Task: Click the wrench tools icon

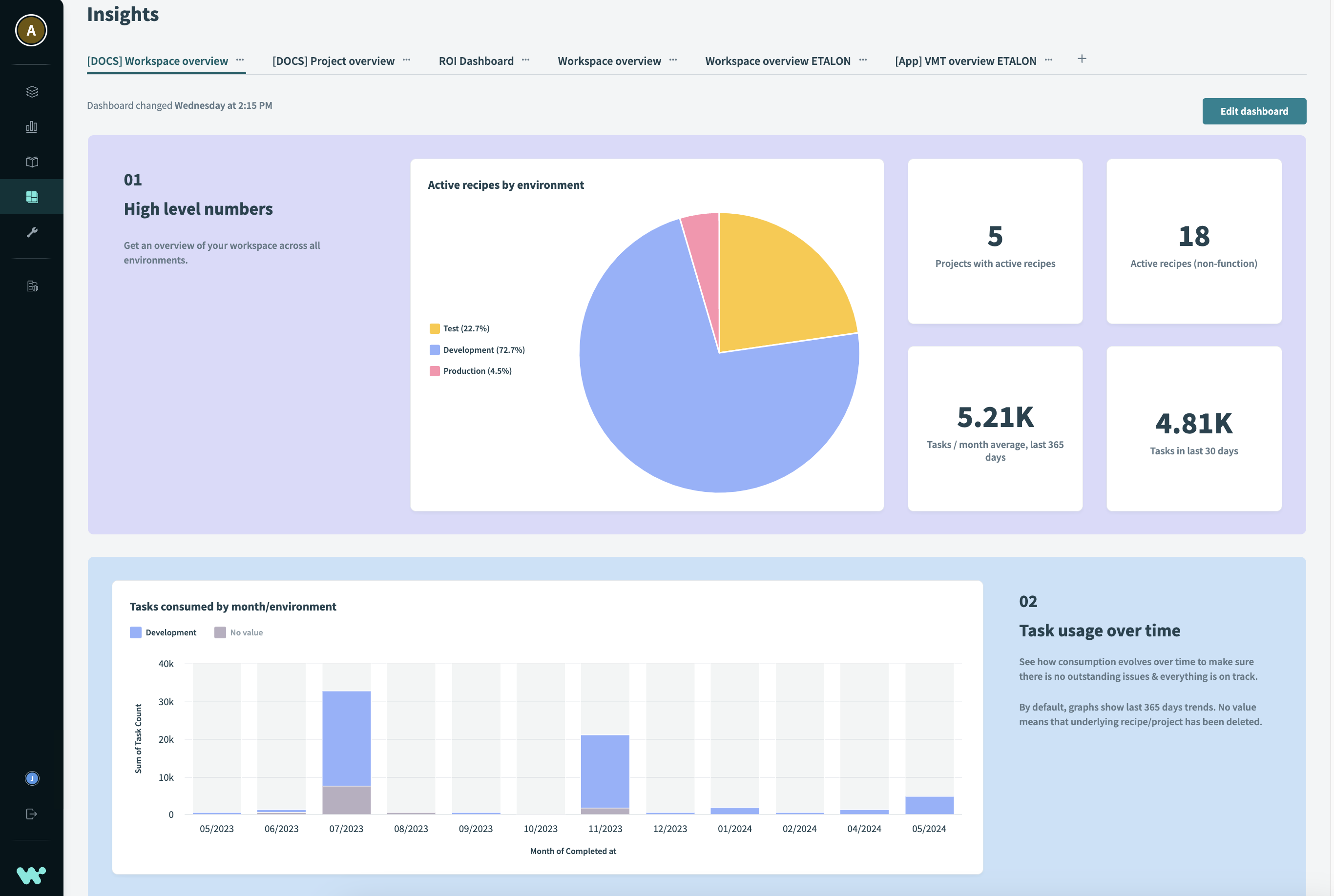Action: (x=31, y=231)
